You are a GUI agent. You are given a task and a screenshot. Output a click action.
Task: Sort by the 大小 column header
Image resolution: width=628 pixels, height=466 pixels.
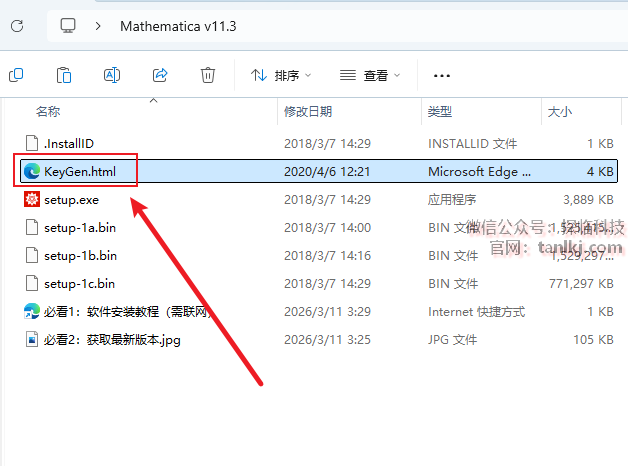[560, 111]
